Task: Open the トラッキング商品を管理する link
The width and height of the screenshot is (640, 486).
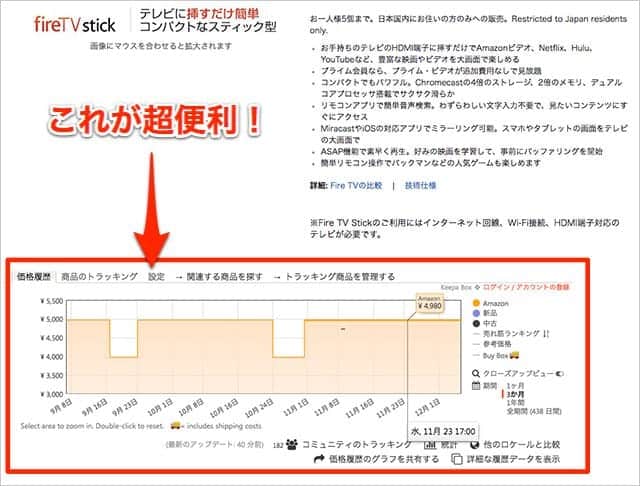Action: click(x=340, y=276)
